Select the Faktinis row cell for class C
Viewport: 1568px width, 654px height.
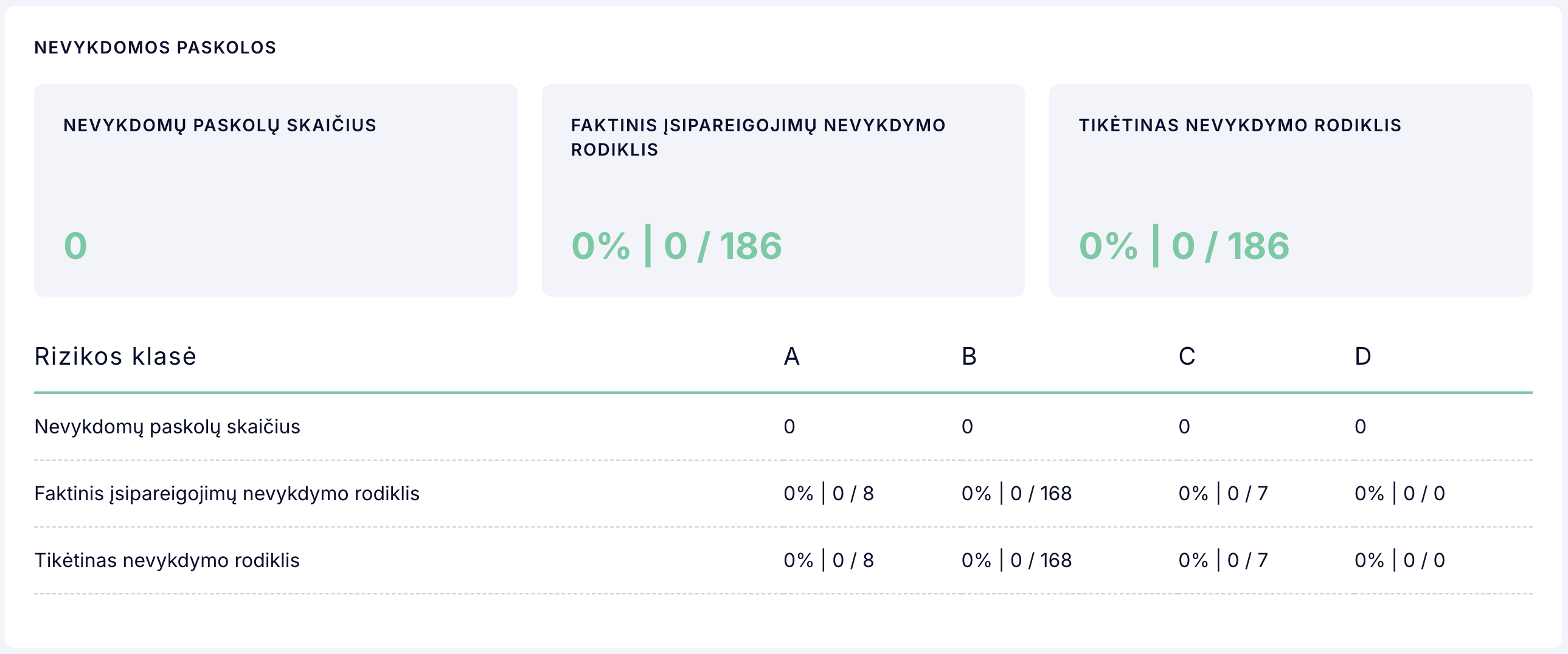1223,494
